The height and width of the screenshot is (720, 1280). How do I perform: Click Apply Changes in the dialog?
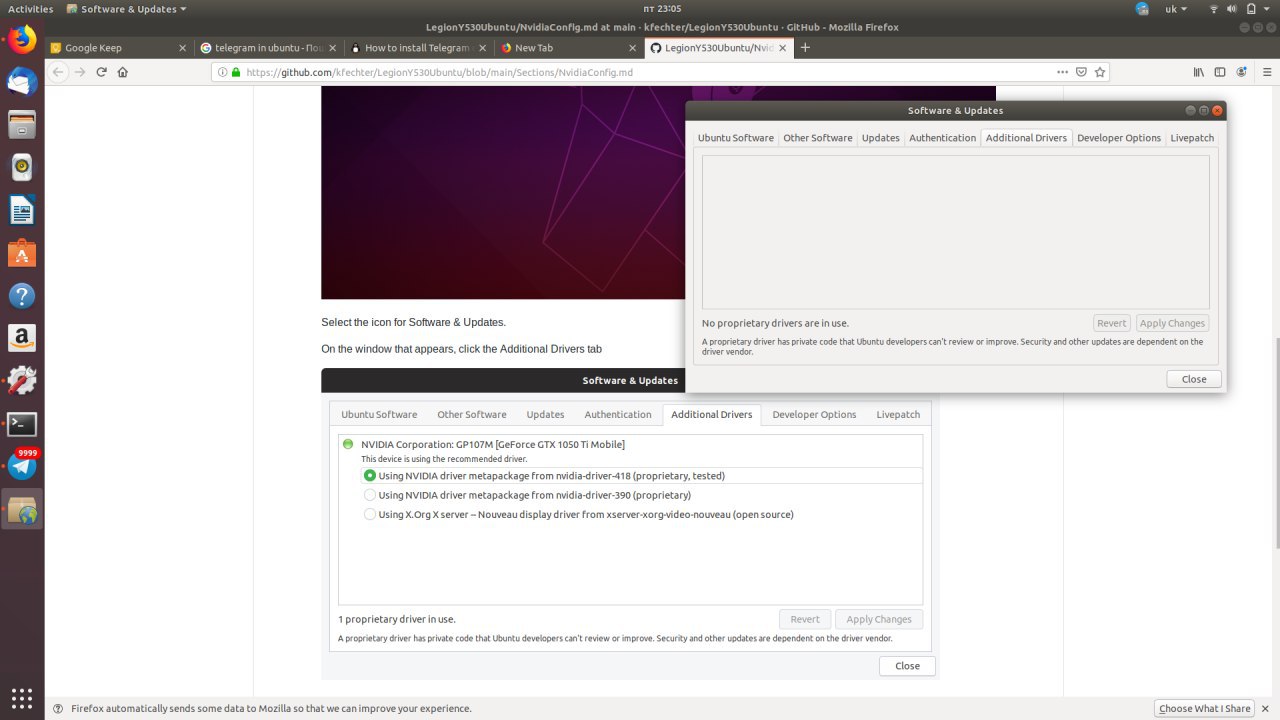click(1172, 323)
